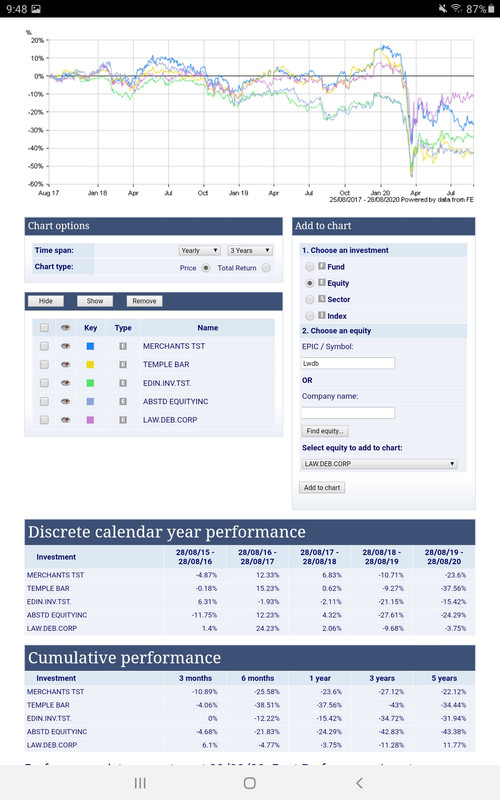The image size is (500, 800).
Task: Tap the Wi-Fi status icon
Action: [457, 9]
